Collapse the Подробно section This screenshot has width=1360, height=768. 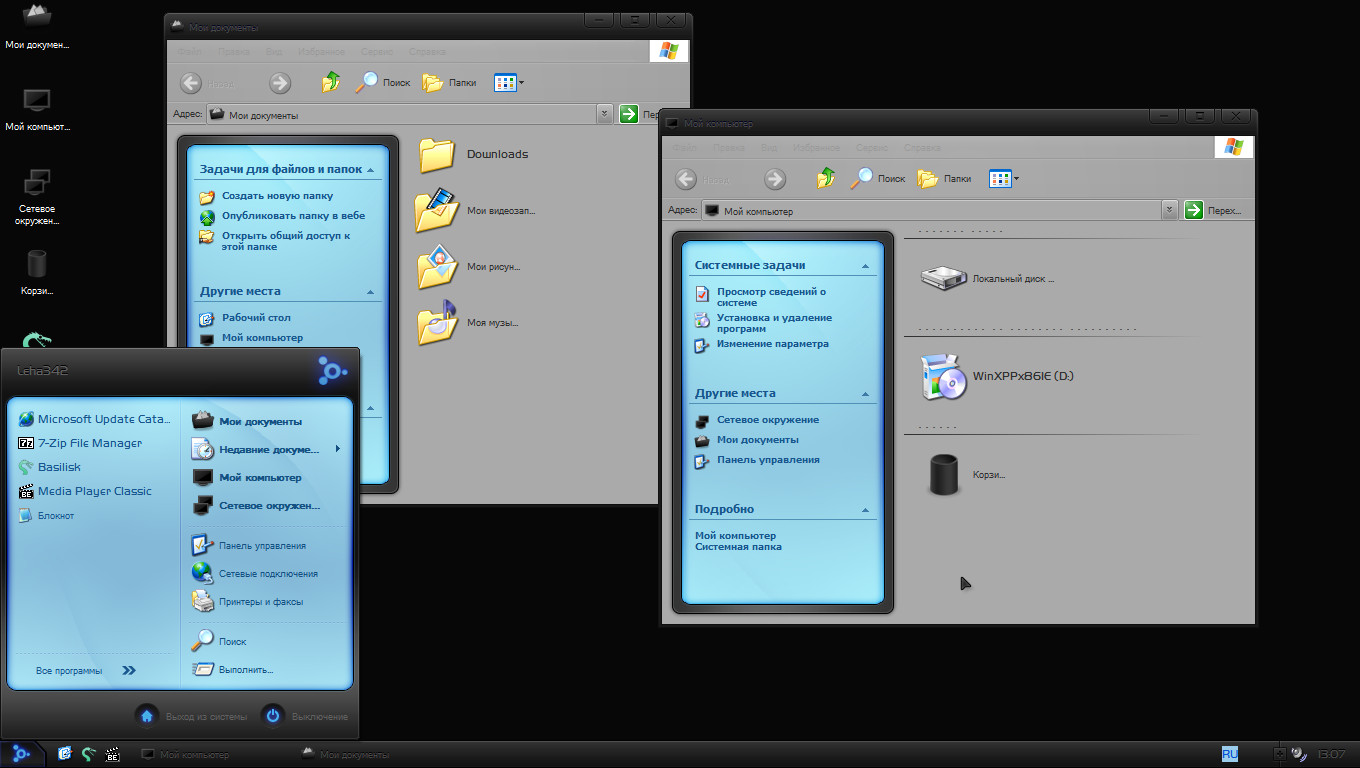pos(866,510)
